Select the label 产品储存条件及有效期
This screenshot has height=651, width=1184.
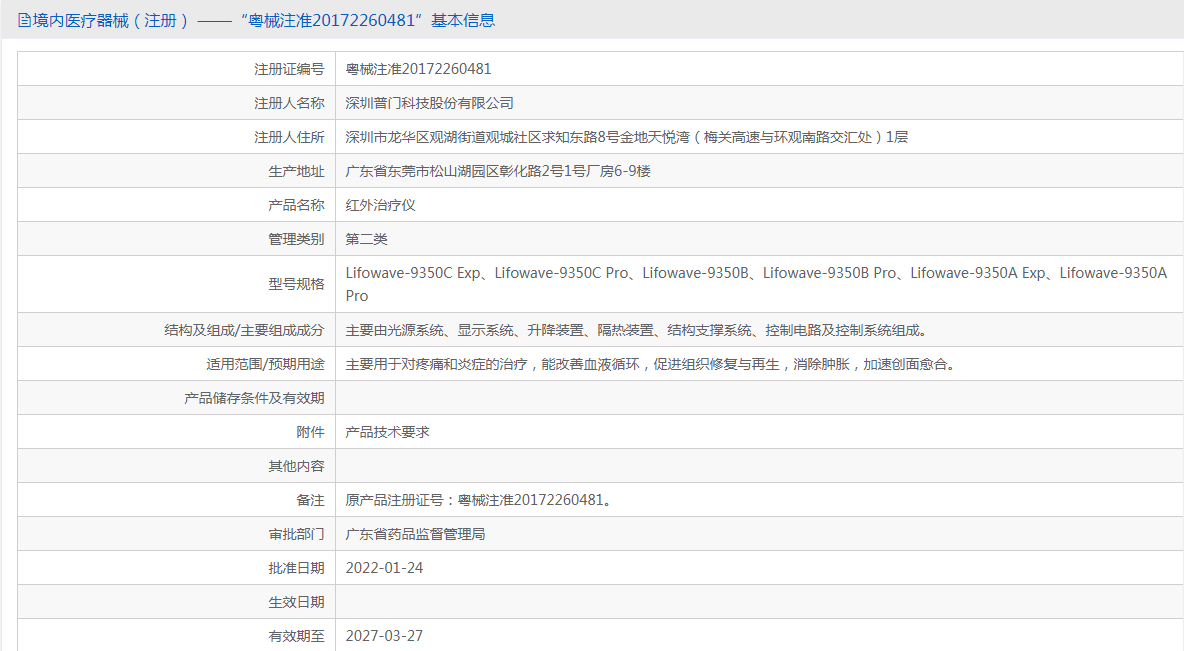pyautogui.click(x=254, y=398)
